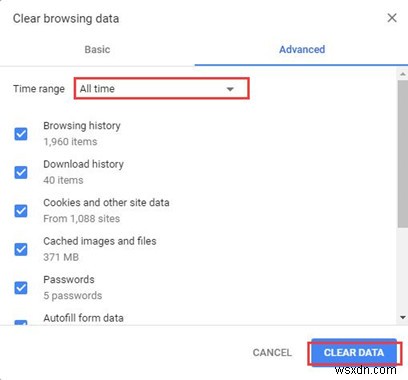Toggle Cookies and other site data checkbox
The width and height of the screenshot is (408, 380).
tap(21, 211)
